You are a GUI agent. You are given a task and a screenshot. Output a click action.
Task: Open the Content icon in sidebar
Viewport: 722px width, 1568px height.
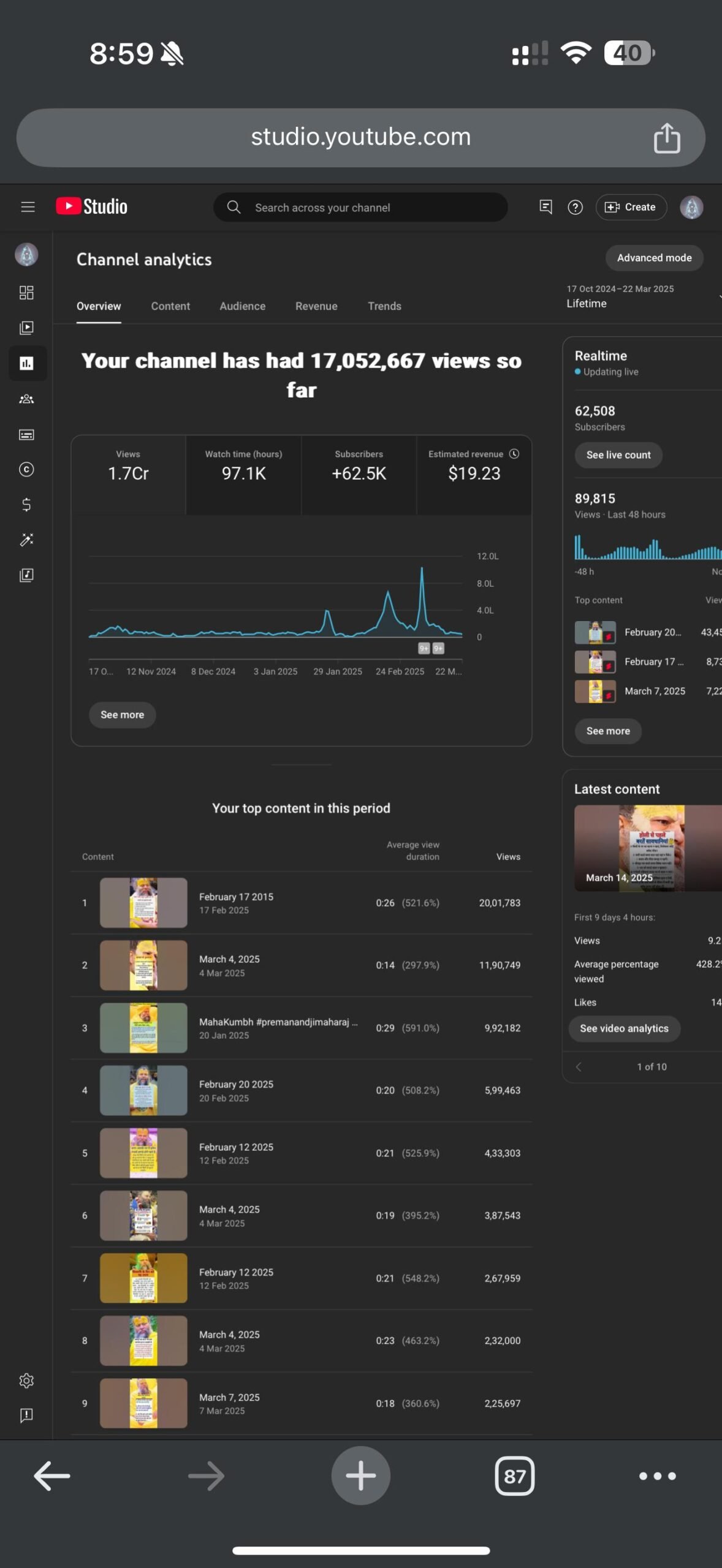coord(26,328)
